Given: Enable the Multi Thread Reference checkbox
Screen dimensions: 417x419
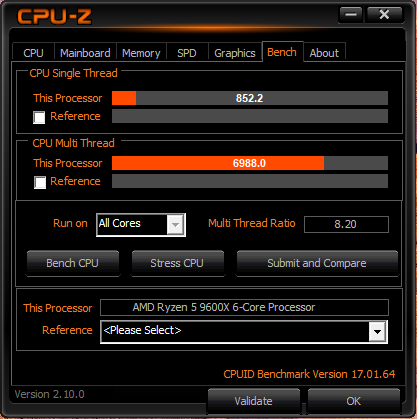Looking at the screenshot, I should click(40, 182).
